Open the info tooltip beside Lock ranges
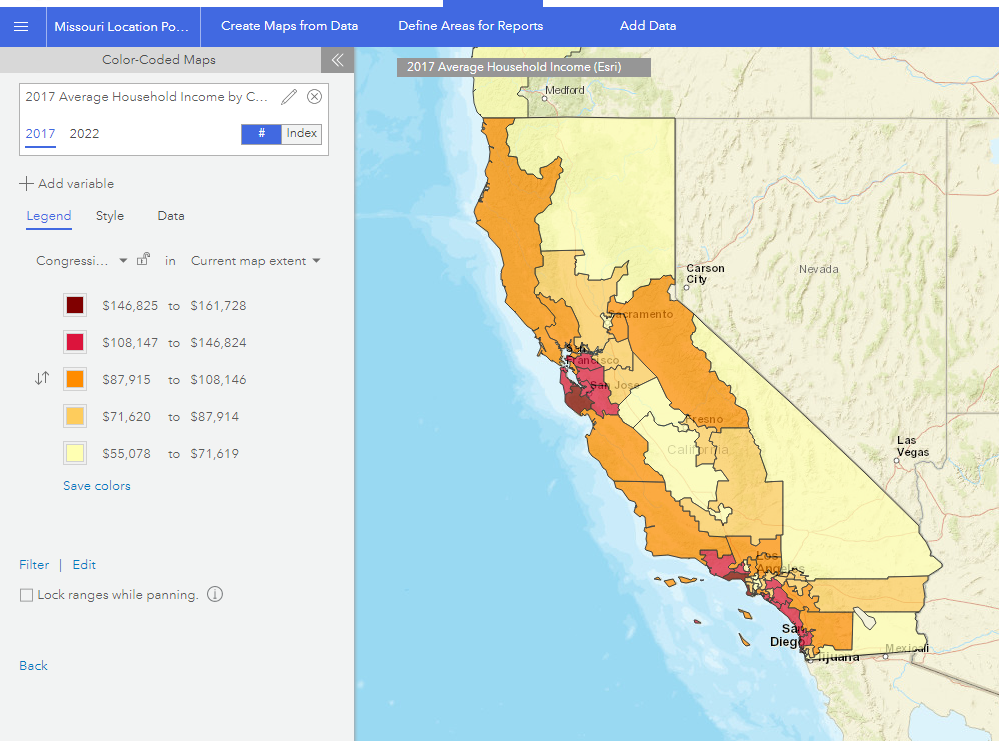Viewport: 999px width, 741px height. pyautogui.click(x=214, y=594)
